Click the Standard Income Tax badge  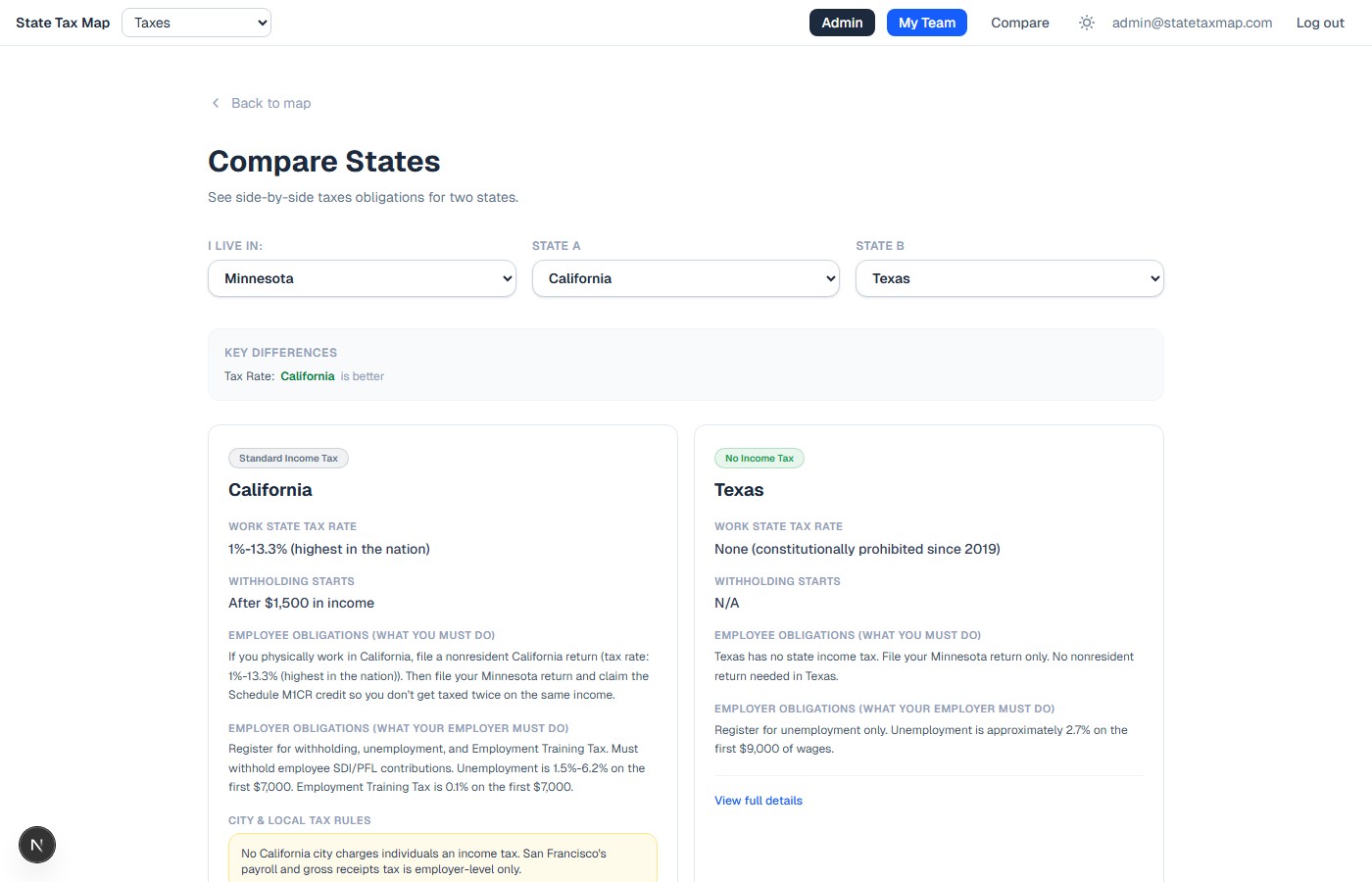pyautogui.click(x=288, y=459)
